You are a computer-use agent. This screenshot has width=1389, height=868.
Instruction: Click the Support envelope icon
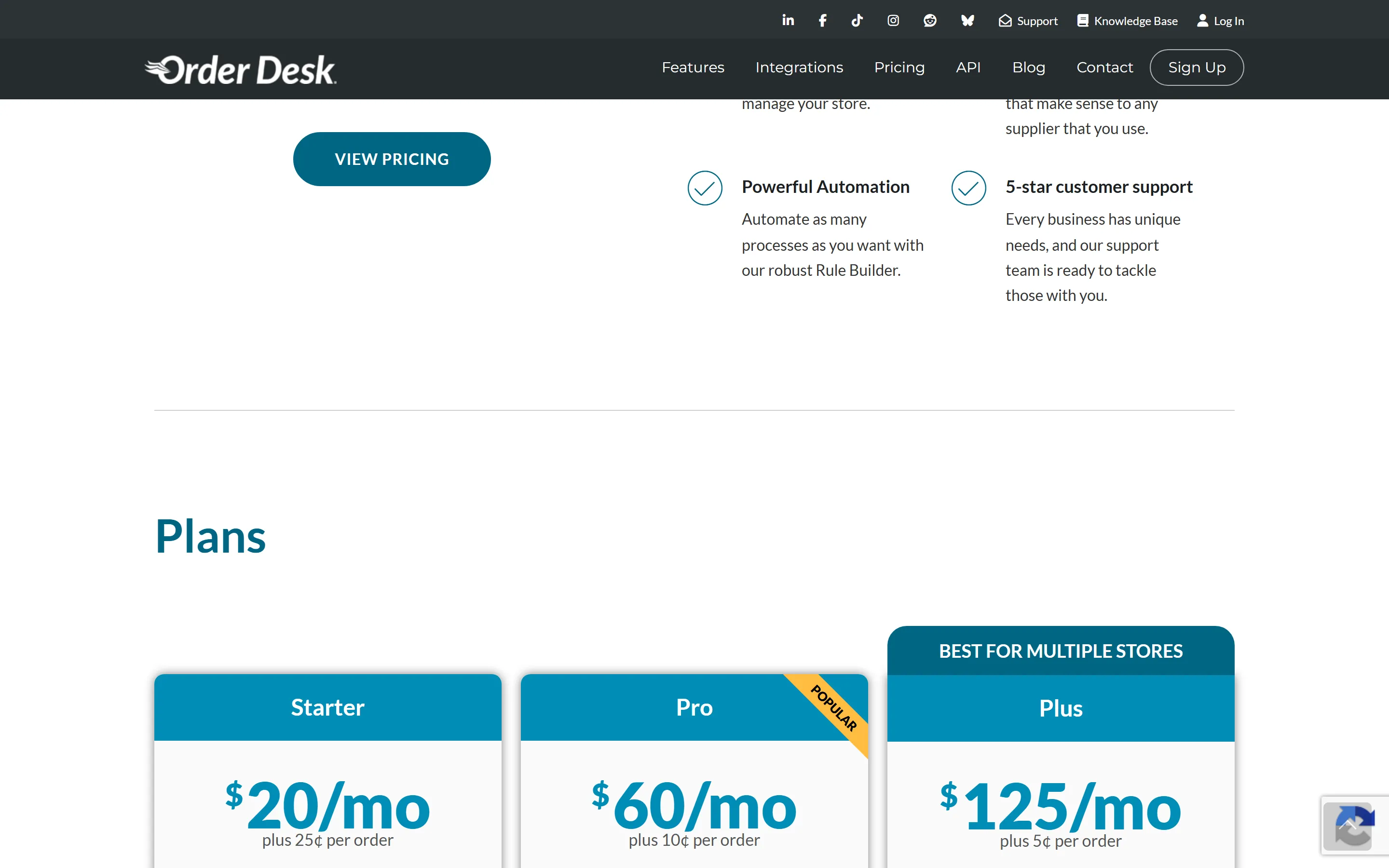click(x=1005, y=21)
